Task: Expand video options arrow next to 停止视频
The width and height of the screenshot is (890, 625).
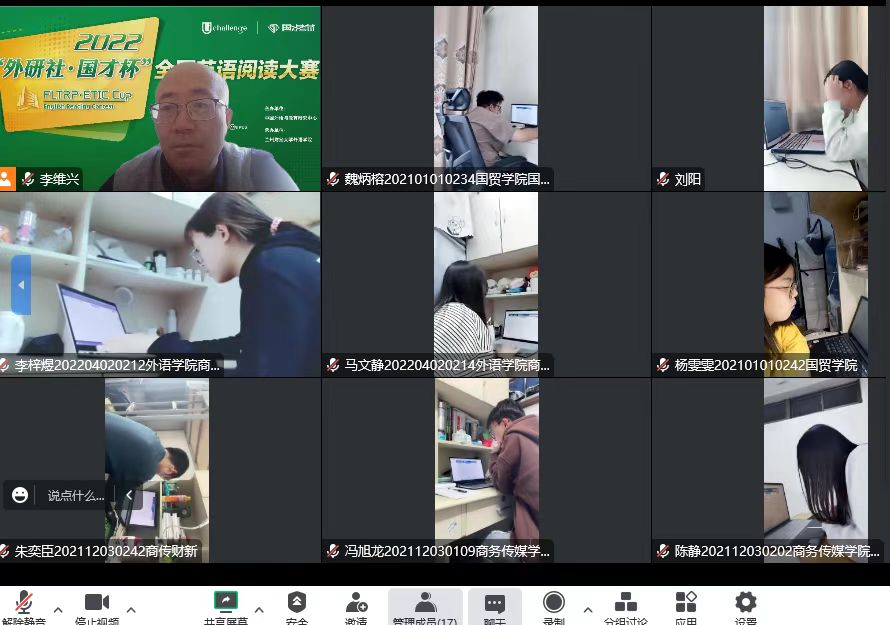Action: 131,610
